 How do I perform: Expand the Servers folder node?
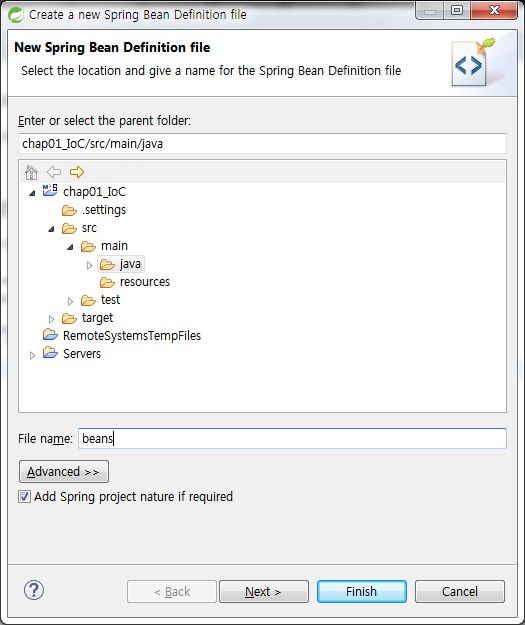point(32,355)
